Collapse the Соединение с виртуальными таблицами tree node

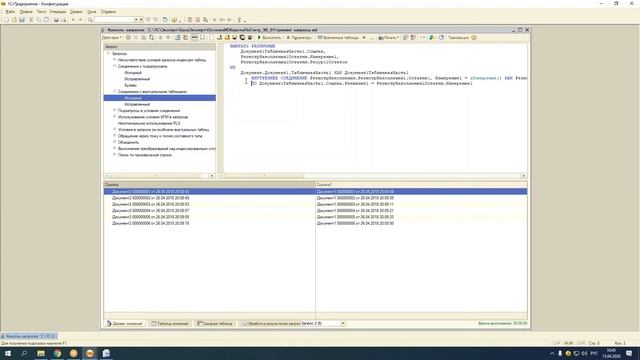click(x=115, y=91)
